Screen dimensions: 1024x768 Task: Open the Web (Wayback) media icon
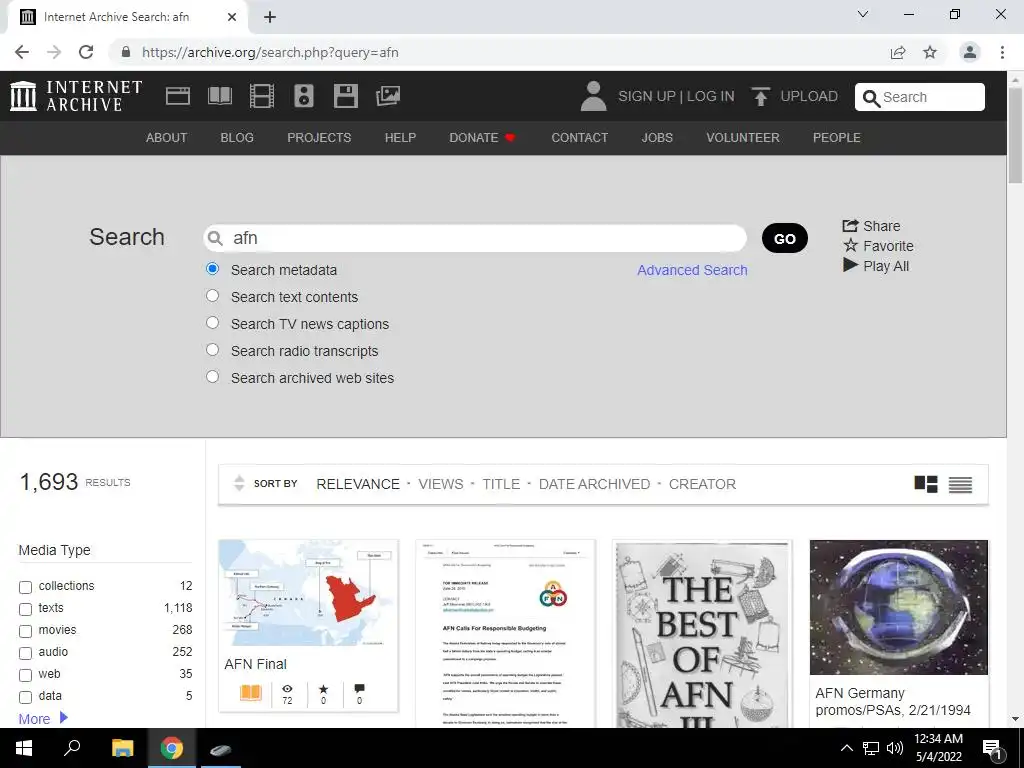click(178, 96)
